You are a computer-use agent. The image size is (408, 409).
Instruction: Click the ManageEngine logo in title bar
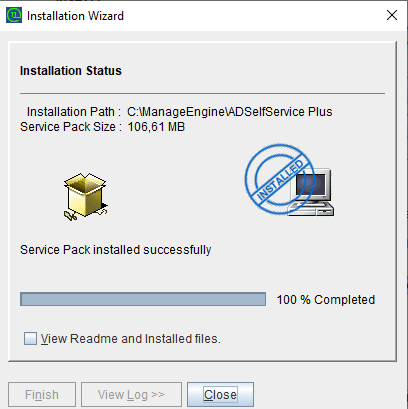coord(14,15)
